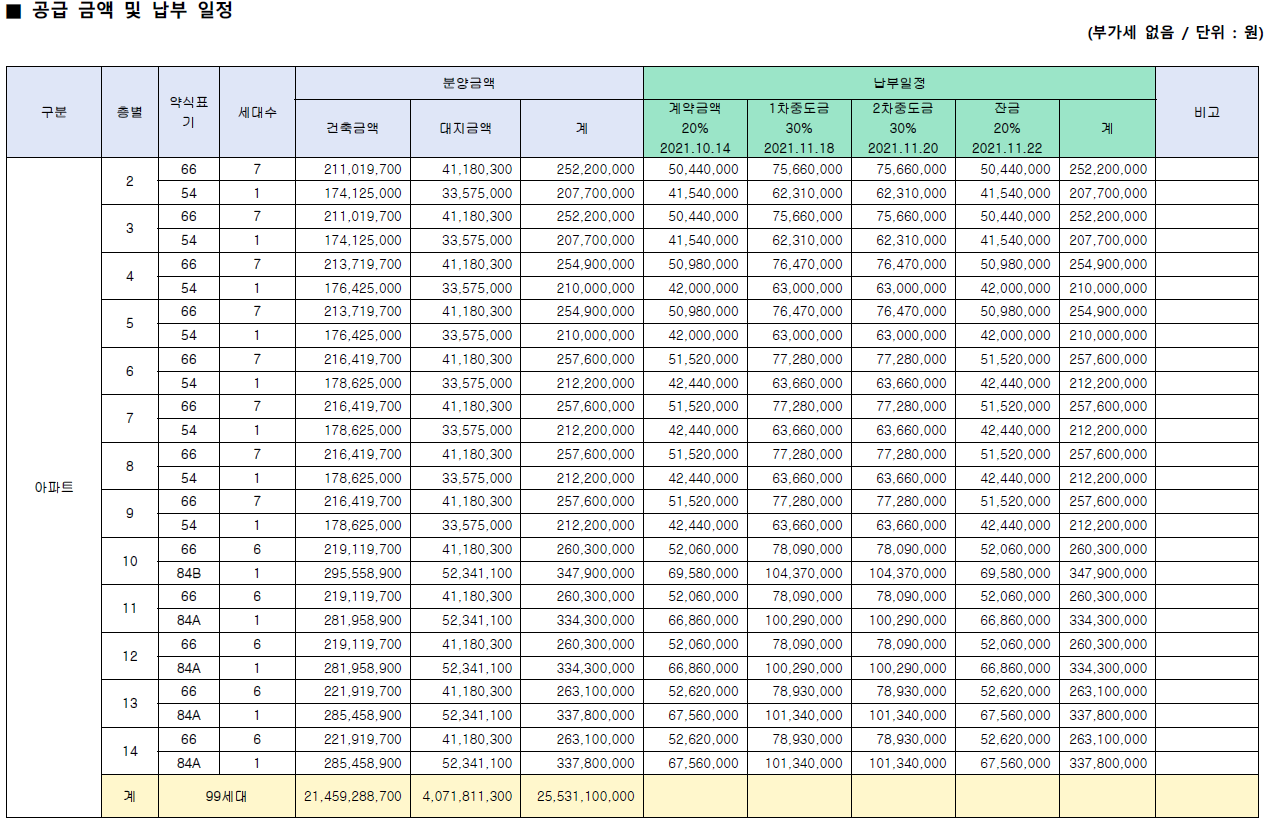1268x826 pixels.
Task: Select floor number '12' cell
Action: pos(130,656)
